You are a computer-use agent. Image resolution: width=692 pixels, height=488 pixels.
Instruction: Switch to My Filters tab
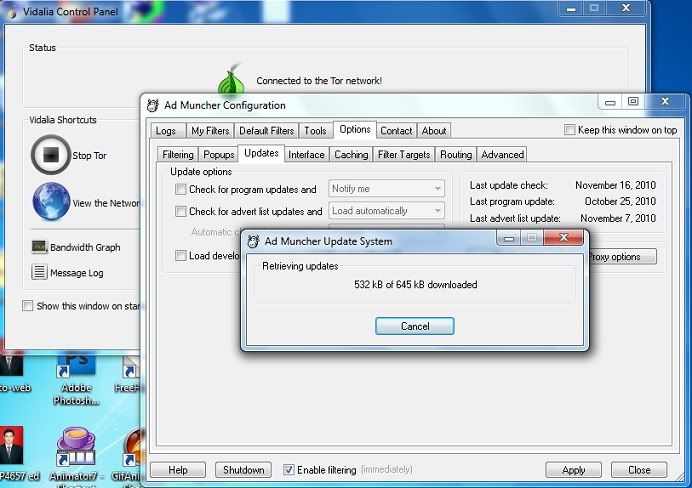pos(210,131)
